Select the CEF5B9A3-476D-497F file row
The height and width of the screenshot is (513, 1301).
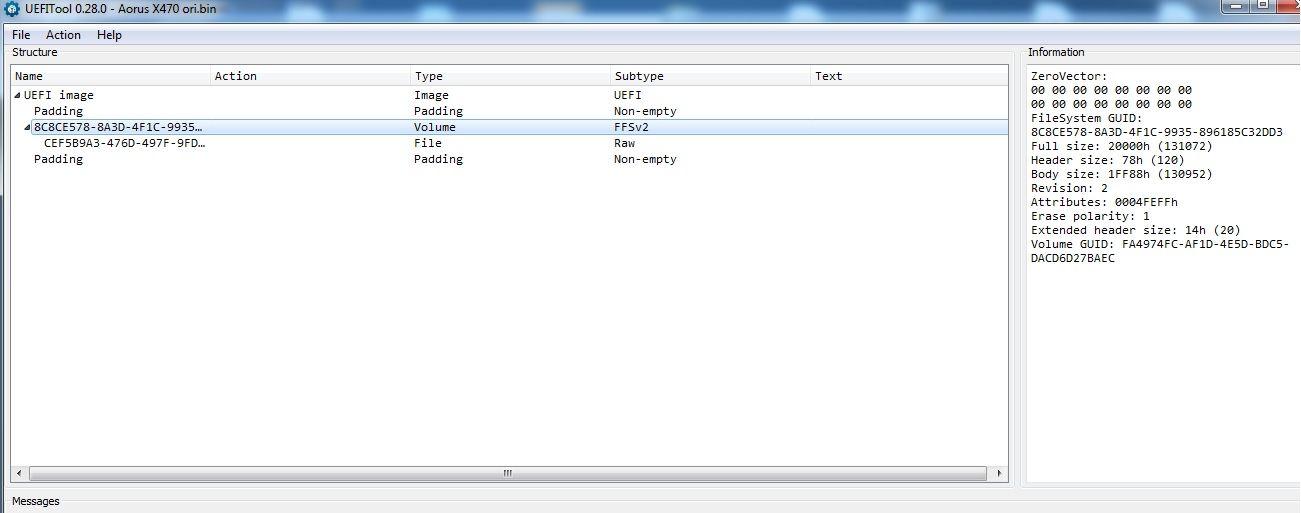(510, 144)
